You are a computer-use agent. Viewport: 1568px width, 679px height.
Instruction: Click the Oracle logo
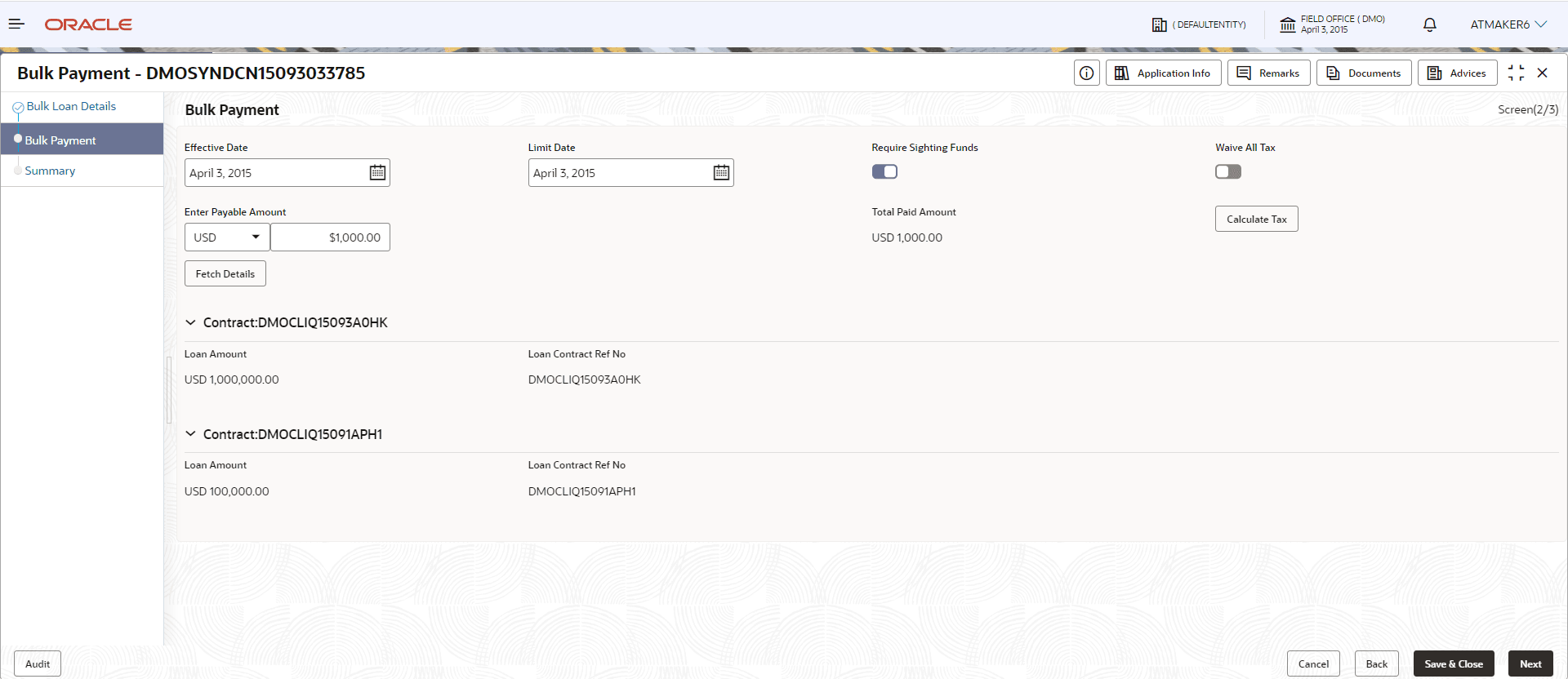88,24
